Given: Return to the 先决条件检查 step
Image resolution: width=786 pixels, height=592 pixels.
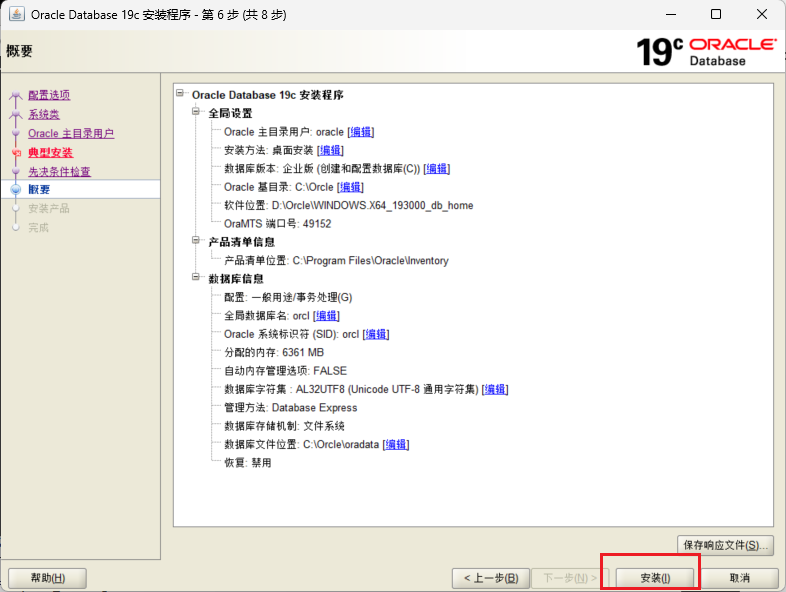Looking at the screenshot, I should pos(59,171).
